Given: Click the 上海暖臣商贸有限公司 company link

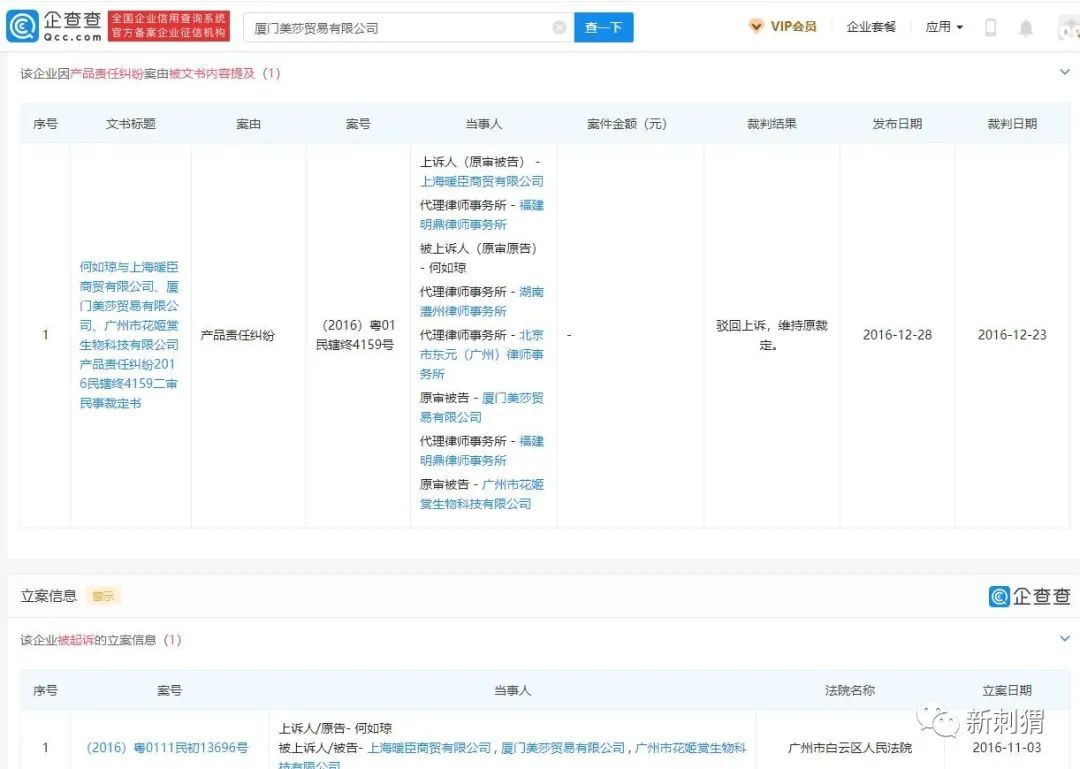Looking at the screenshot, I should click(x=484, y=181).
